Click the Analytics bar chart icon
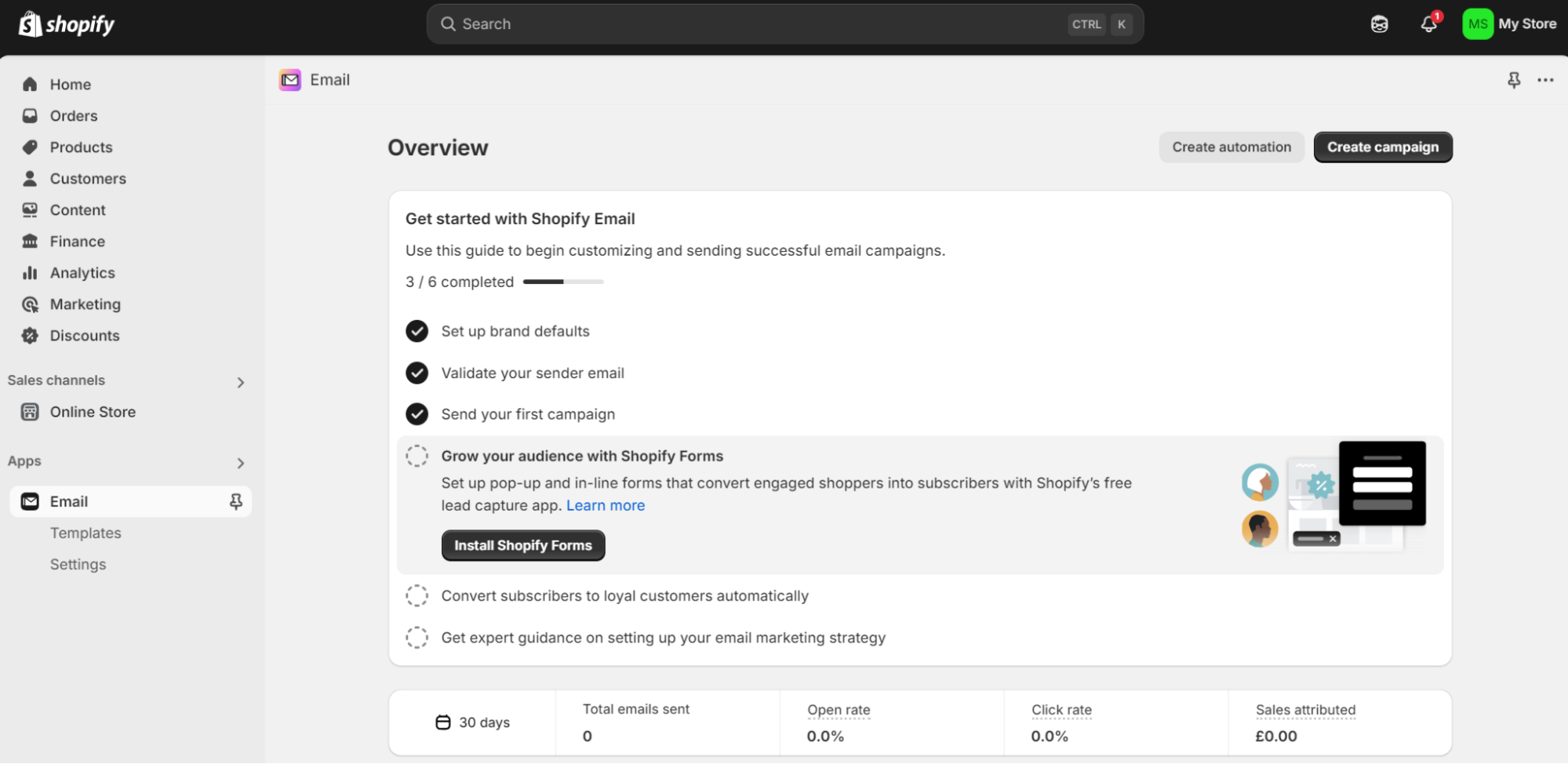This screenshot has height=764, width=1568. (30, 272)
